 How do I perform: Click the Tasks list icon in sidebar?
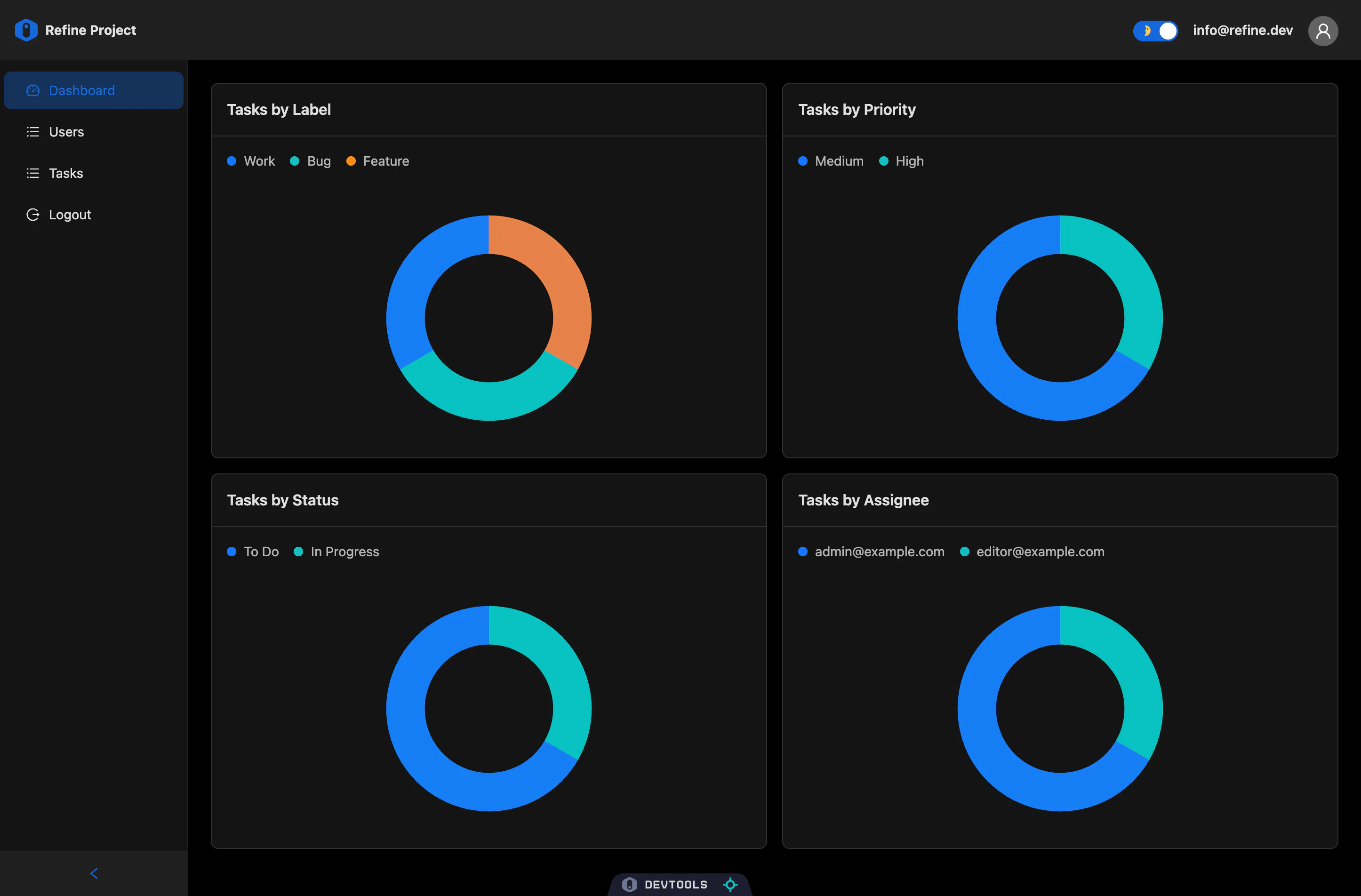coord(33,173)
